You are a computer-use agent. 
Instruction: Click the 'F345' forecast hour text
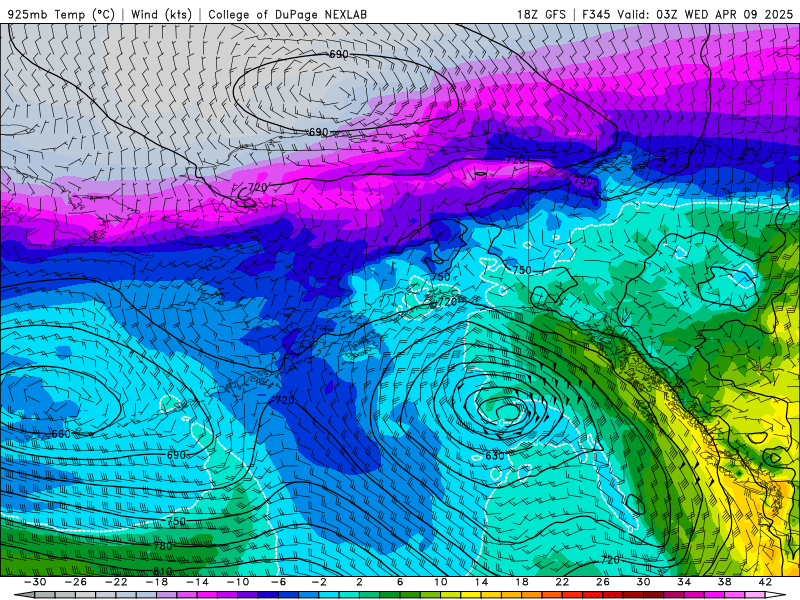(596, 14)
